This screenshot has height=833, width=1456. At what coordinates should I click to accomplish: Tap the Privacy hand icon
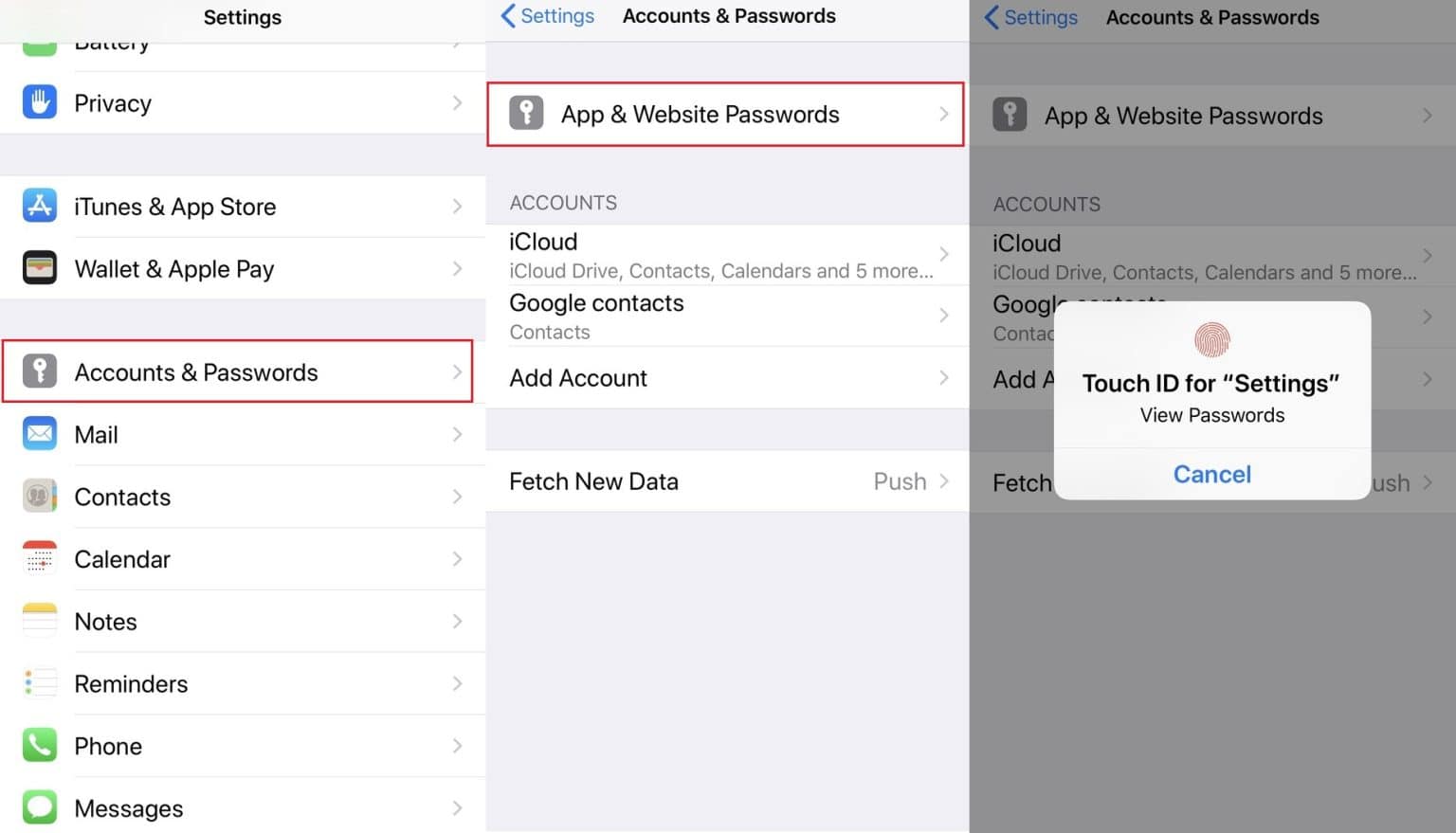click(40, 102)
